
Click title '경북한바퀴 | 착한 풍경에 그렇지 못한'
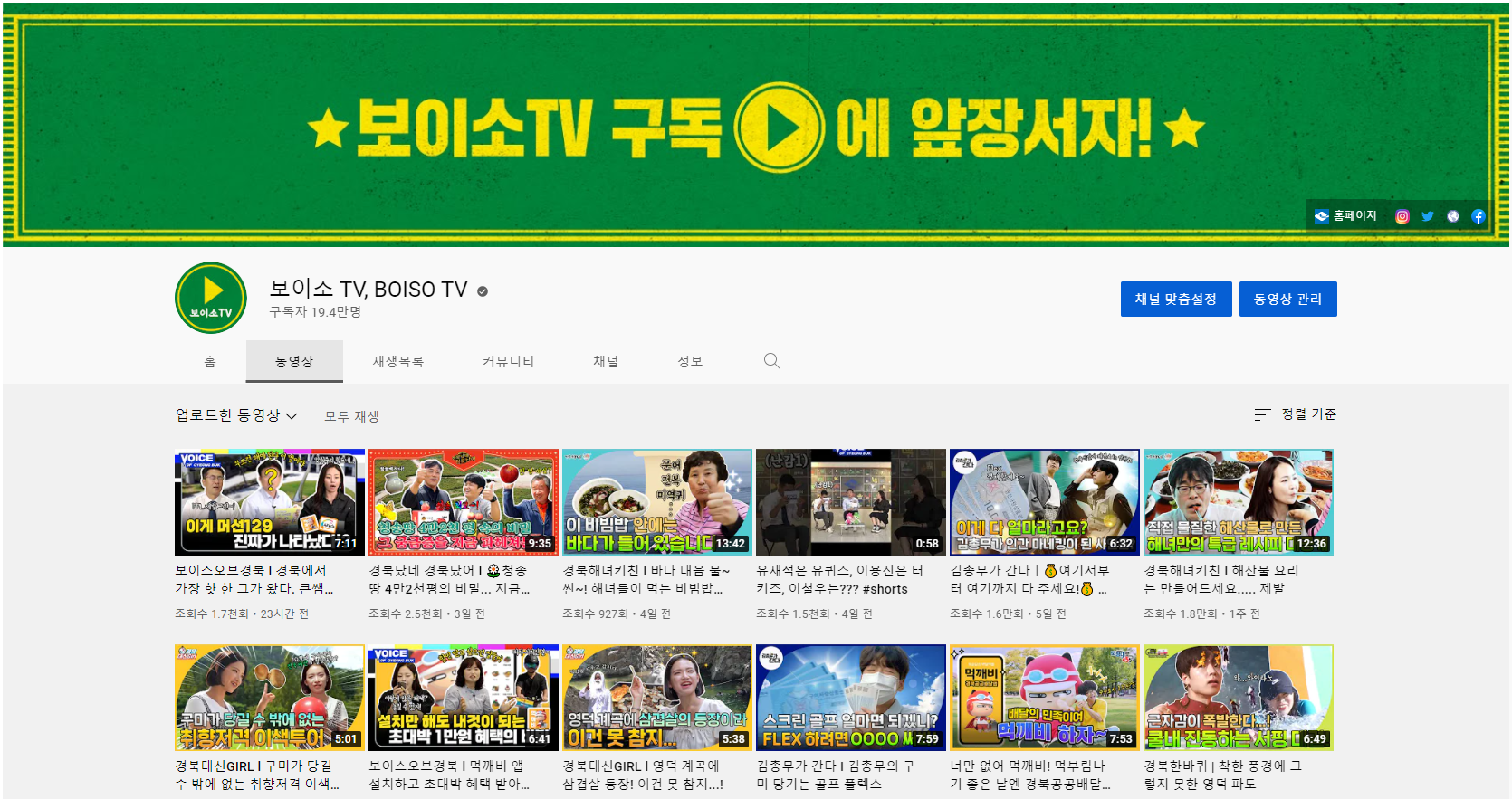pyautogui.click(x=1223, y=775)
